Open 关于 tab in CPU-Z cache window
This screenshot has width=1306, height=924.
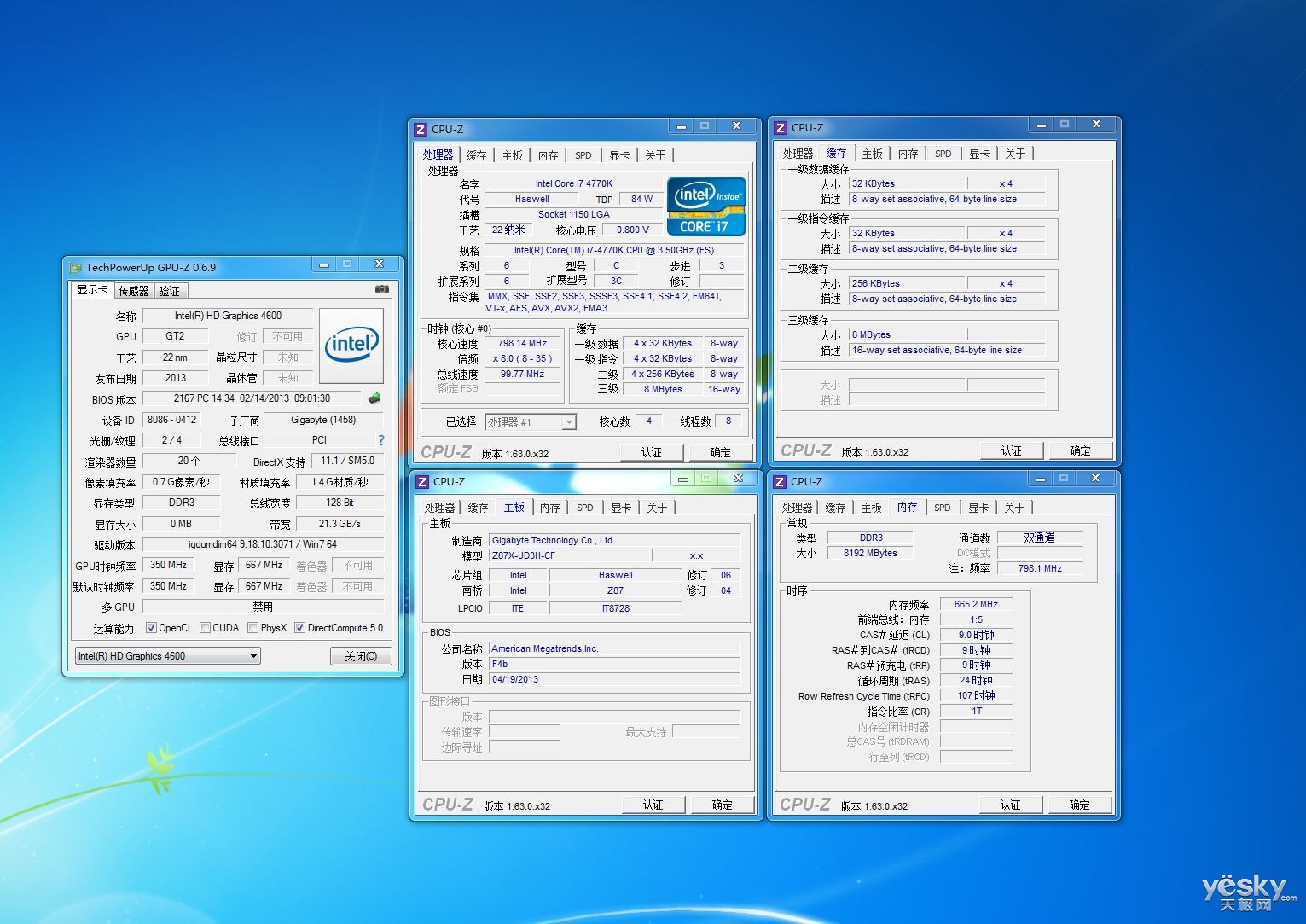(1015, 154)
